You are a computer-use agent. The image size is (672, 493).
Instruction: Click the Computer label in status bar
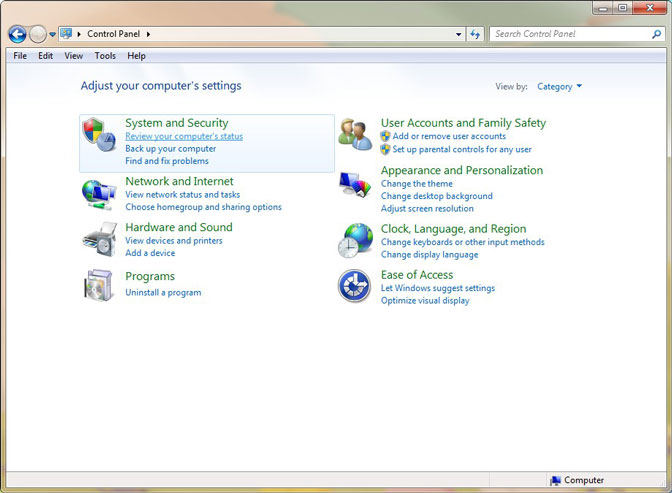584,480
